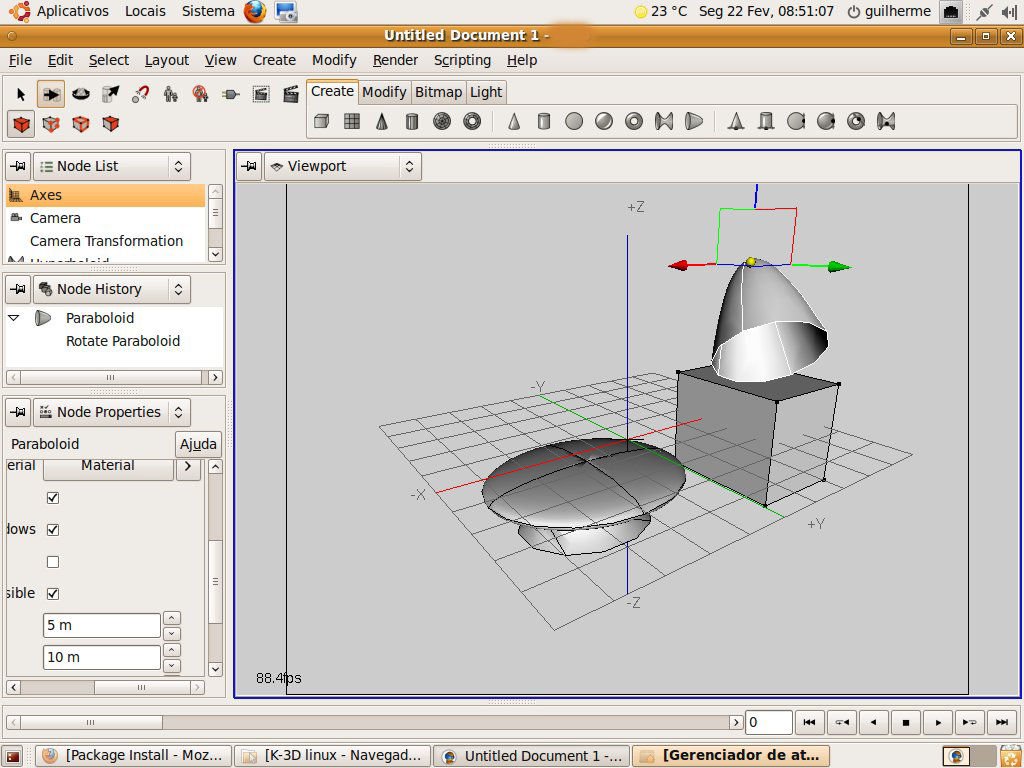Select Rotate Paraboloid in Node History
The height and width of the screenshot is (768, 1024).
(x=123, y=341)
